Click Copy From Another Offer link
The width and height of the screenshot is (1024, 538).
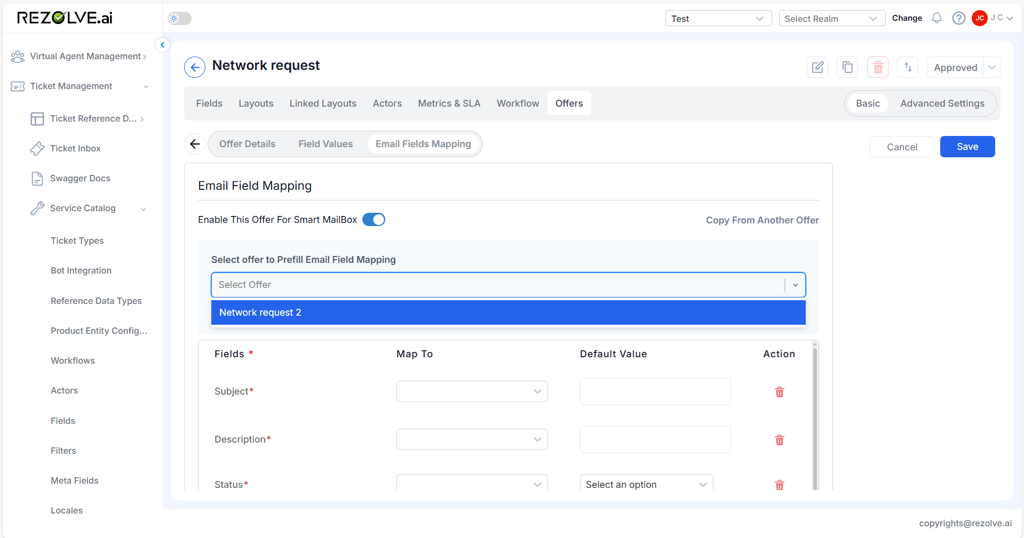tap(761, 220)
